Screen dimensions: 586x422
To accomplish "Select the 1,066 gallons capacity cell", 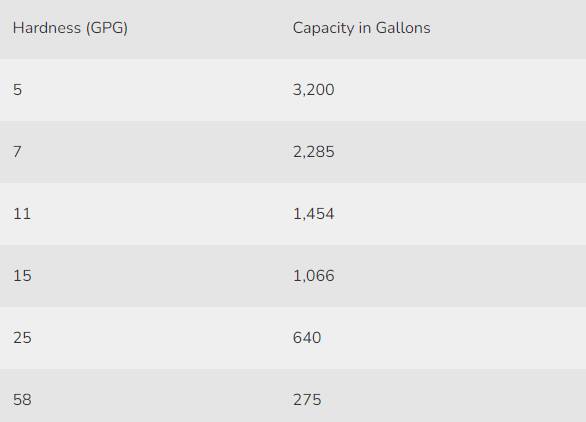I will click(314, 276).
